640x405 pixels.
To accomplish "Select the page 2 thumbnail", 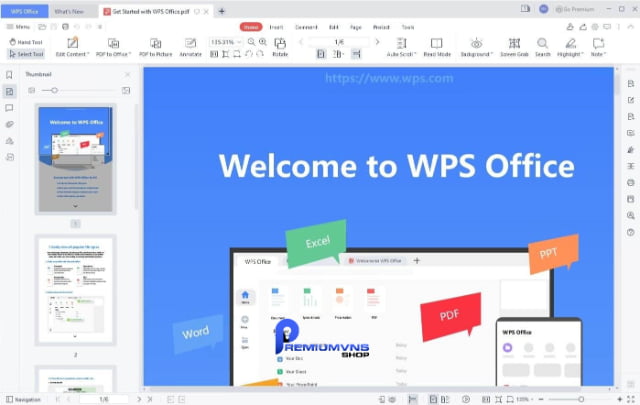I will pos(75,290).
